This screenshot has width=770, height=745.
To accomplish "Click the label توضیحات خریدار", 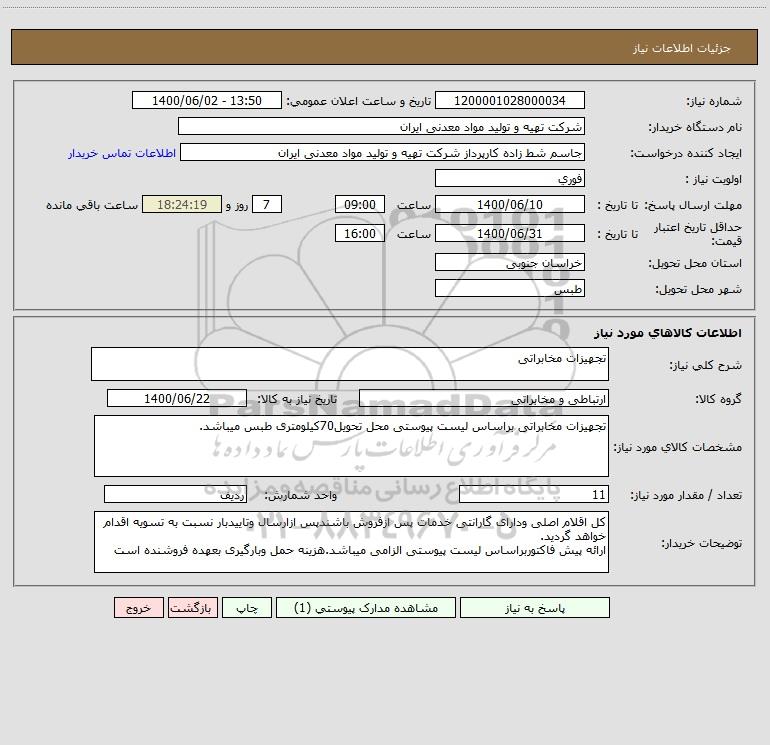I will 702,544.
